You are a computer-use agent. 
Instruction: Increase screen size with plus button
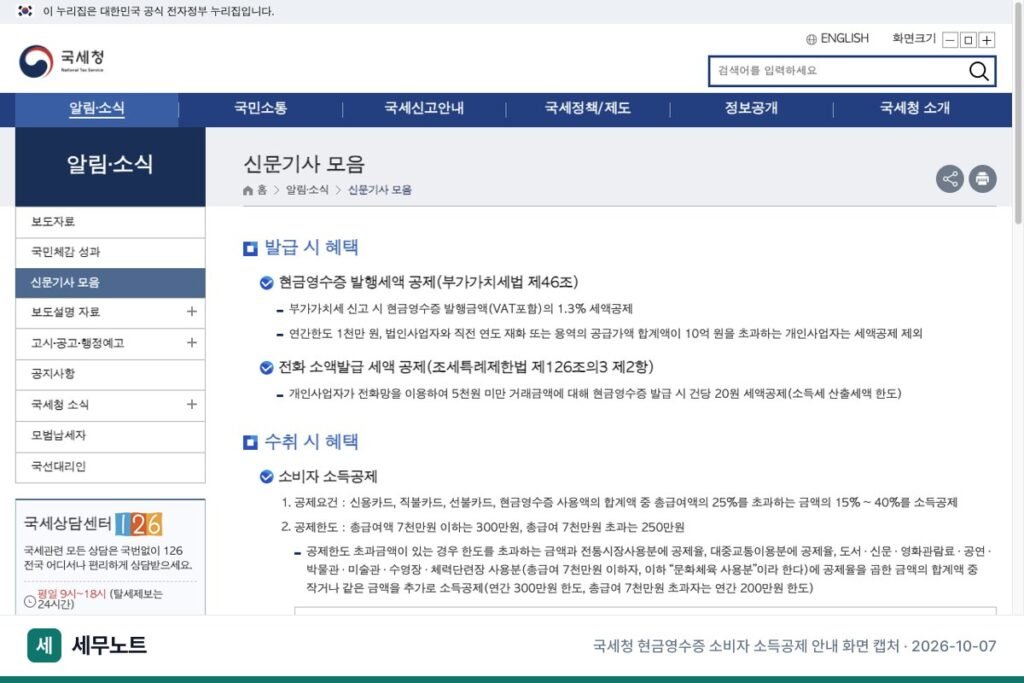point(987,40)
